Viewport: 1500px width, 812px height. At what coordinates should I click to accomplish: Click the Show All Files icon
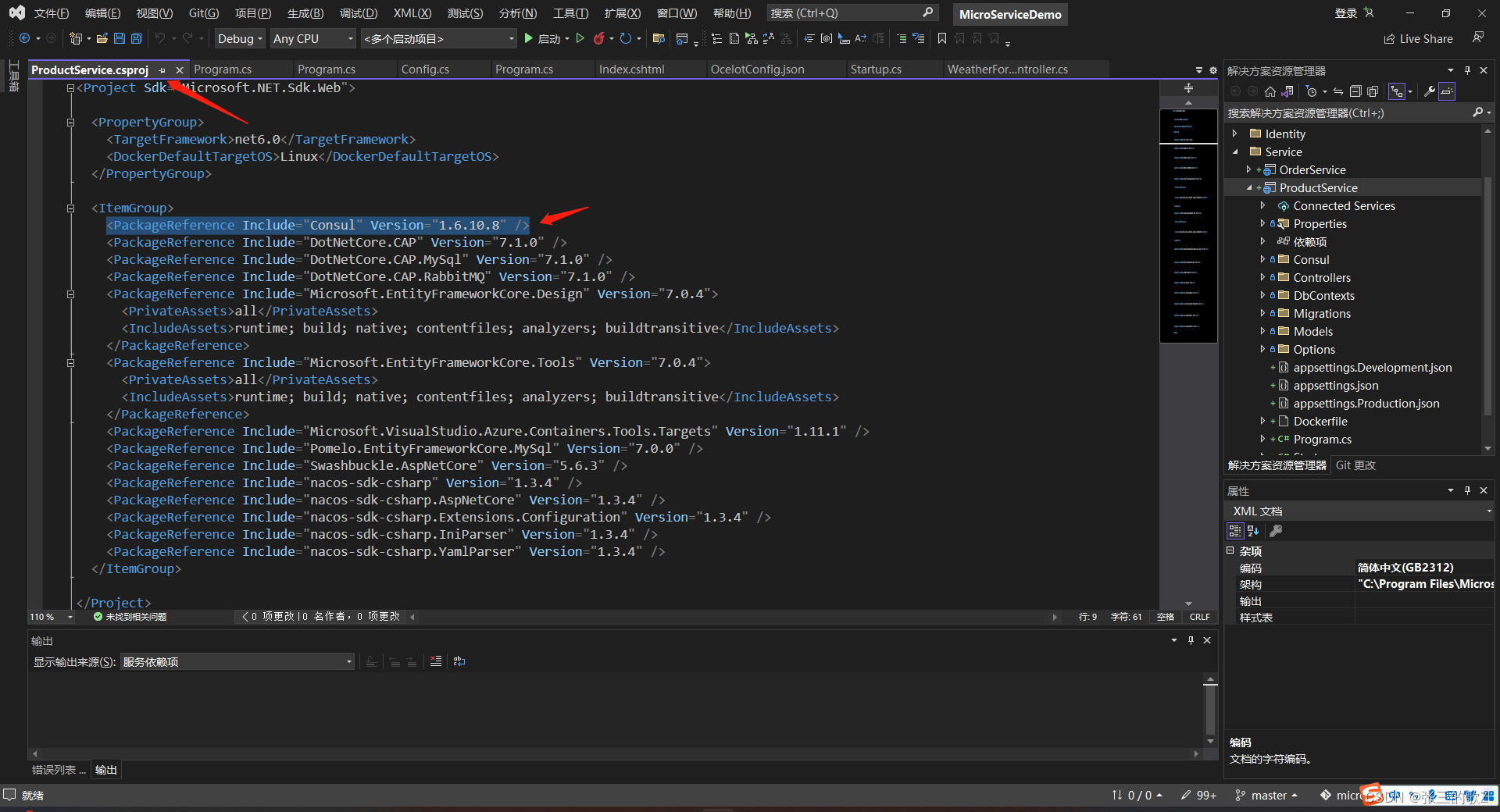(x=1373, y=91)
